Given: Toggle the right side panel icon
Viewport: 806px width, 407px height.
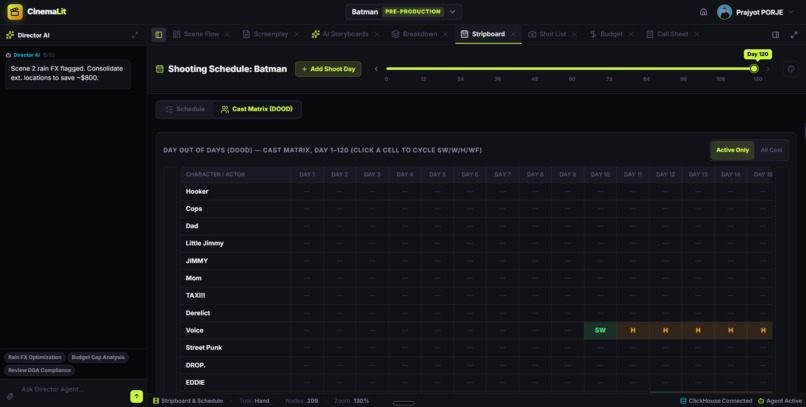Looking at the screenshot, I should (x=775, y=34).
